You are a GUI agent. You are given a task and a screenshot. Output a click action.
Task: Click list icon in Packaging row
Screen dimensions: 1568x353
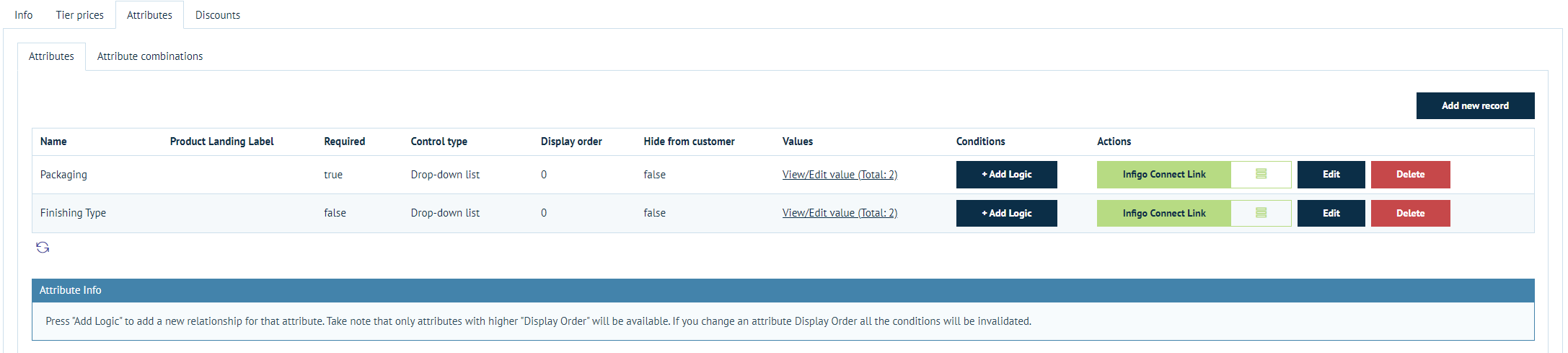click(x=1261, y=174)
